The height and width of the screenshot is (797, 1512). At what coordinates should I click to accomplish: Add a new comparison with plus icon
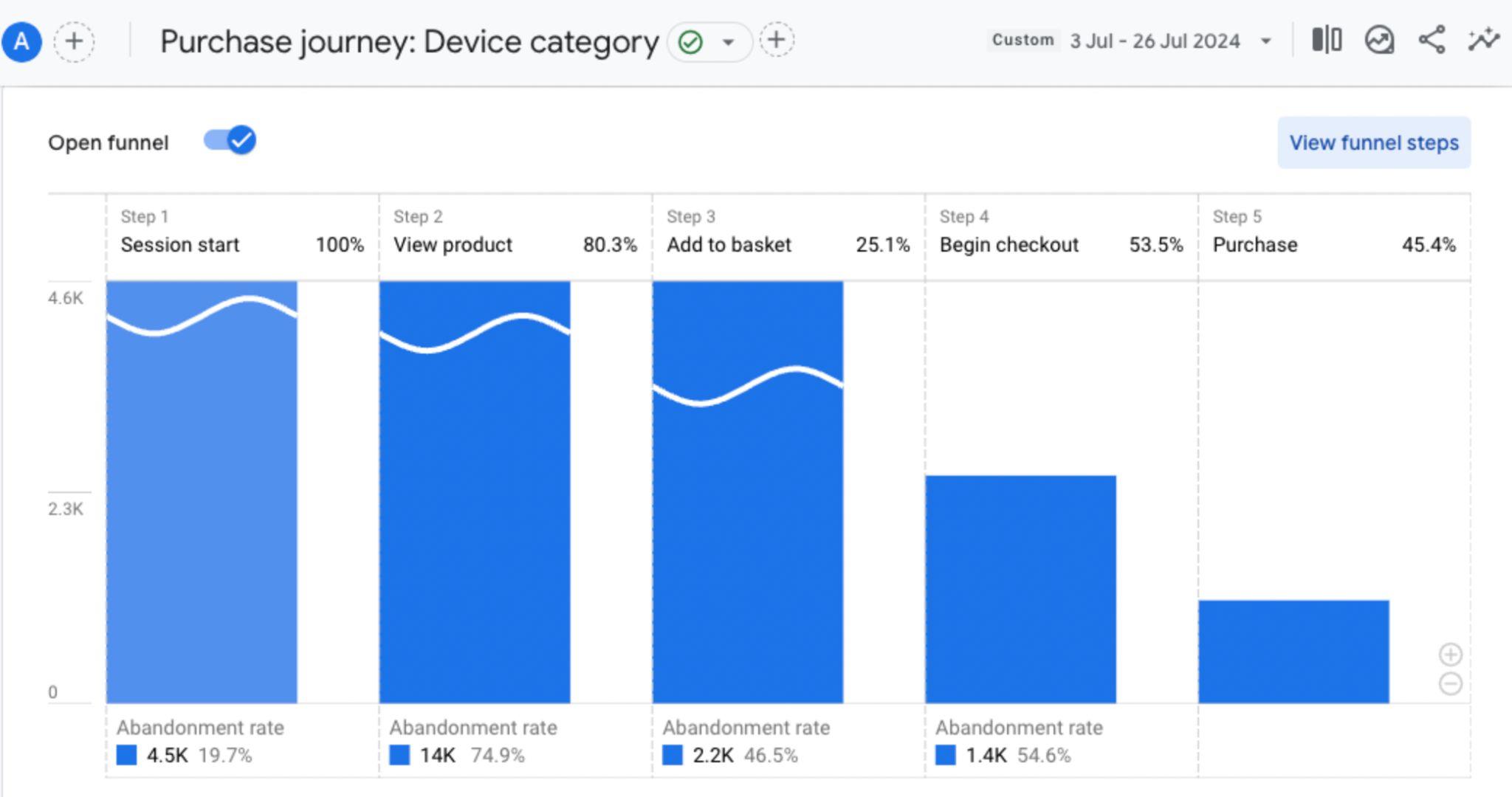point(74,41)
